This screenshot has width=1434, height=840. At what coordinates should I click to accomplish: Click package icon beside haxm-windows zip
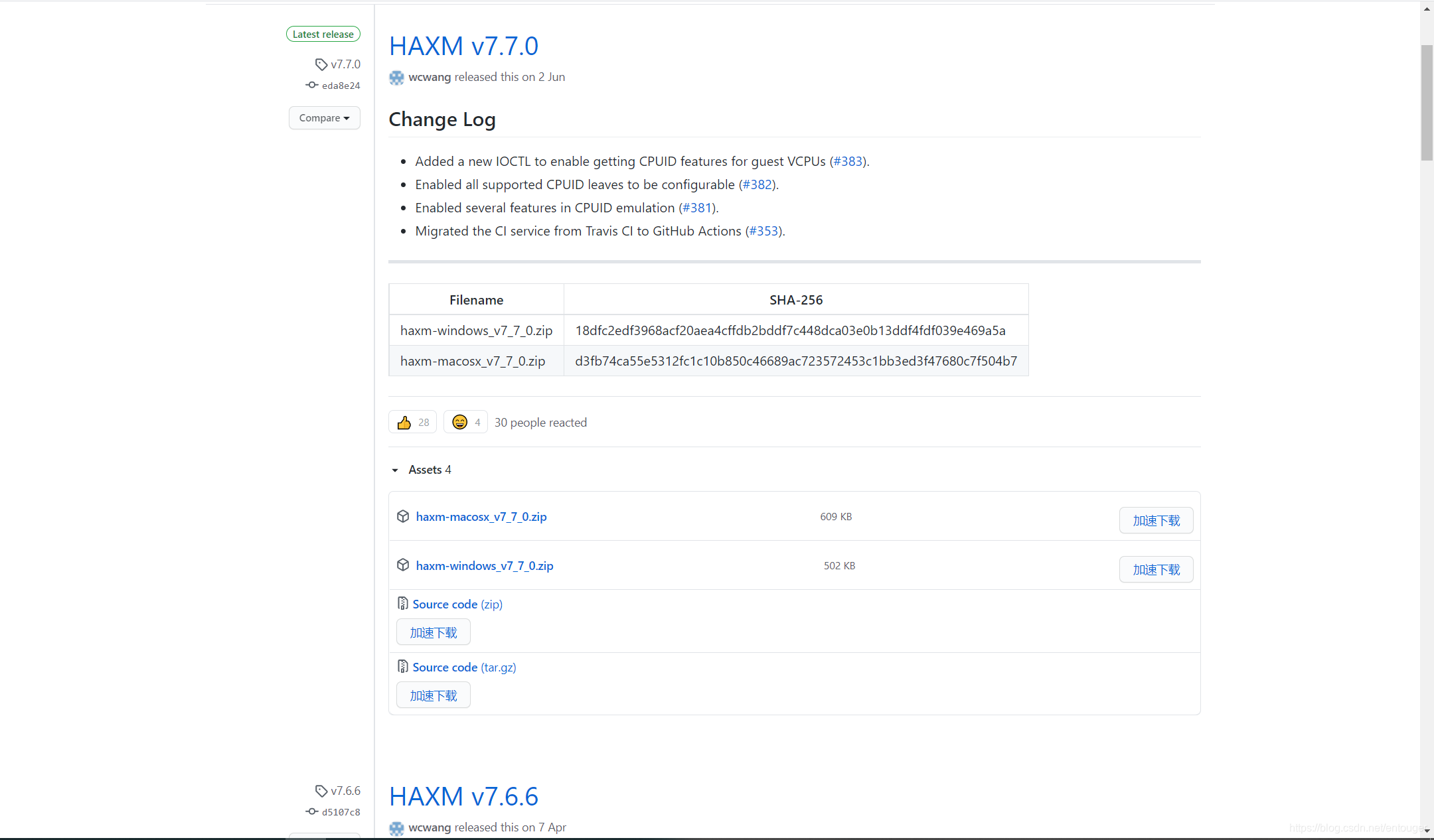(403, 565)
